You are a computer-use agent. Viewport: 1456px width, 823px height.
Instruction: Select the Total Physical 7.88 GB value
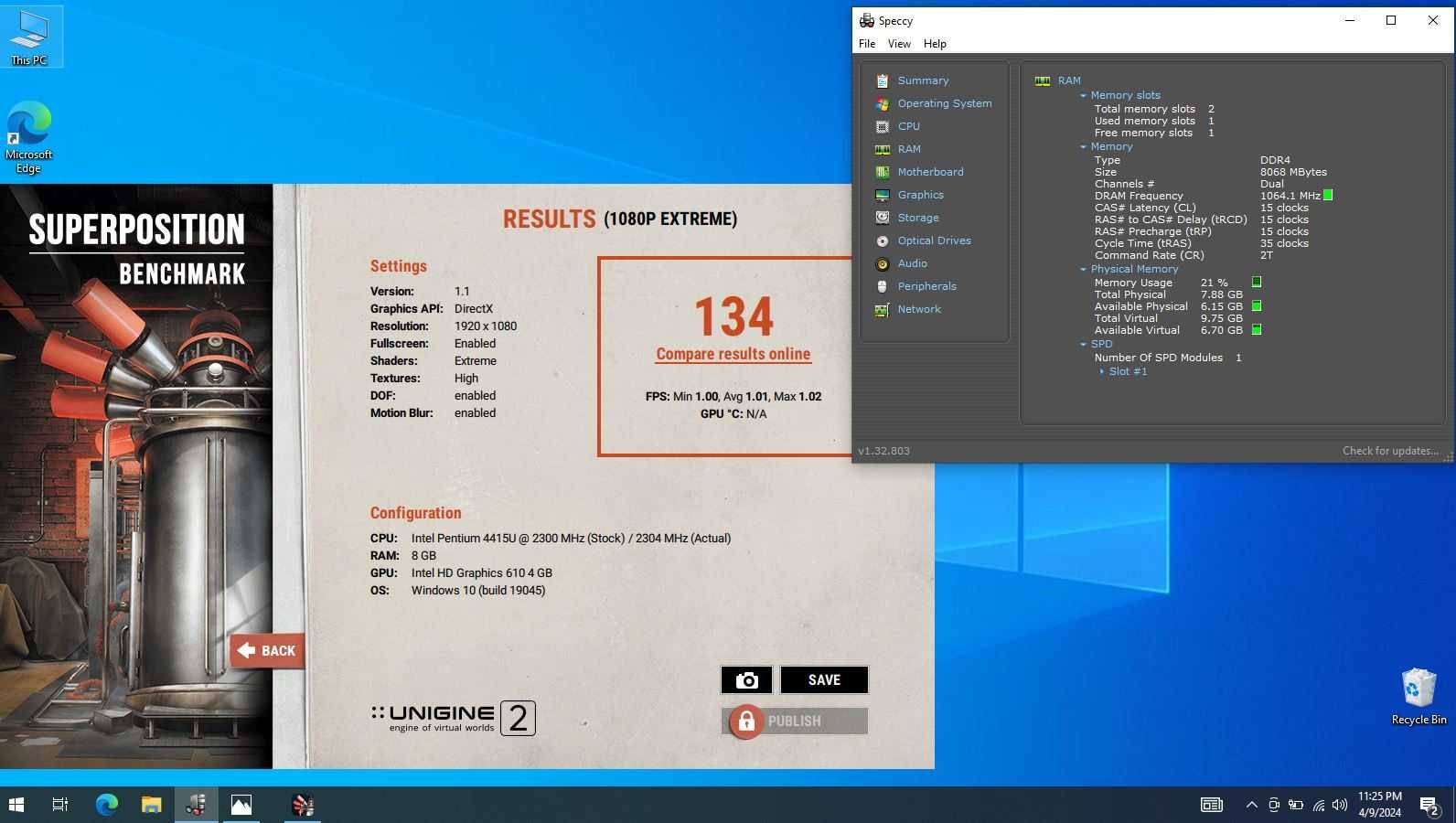[1221, 294]
